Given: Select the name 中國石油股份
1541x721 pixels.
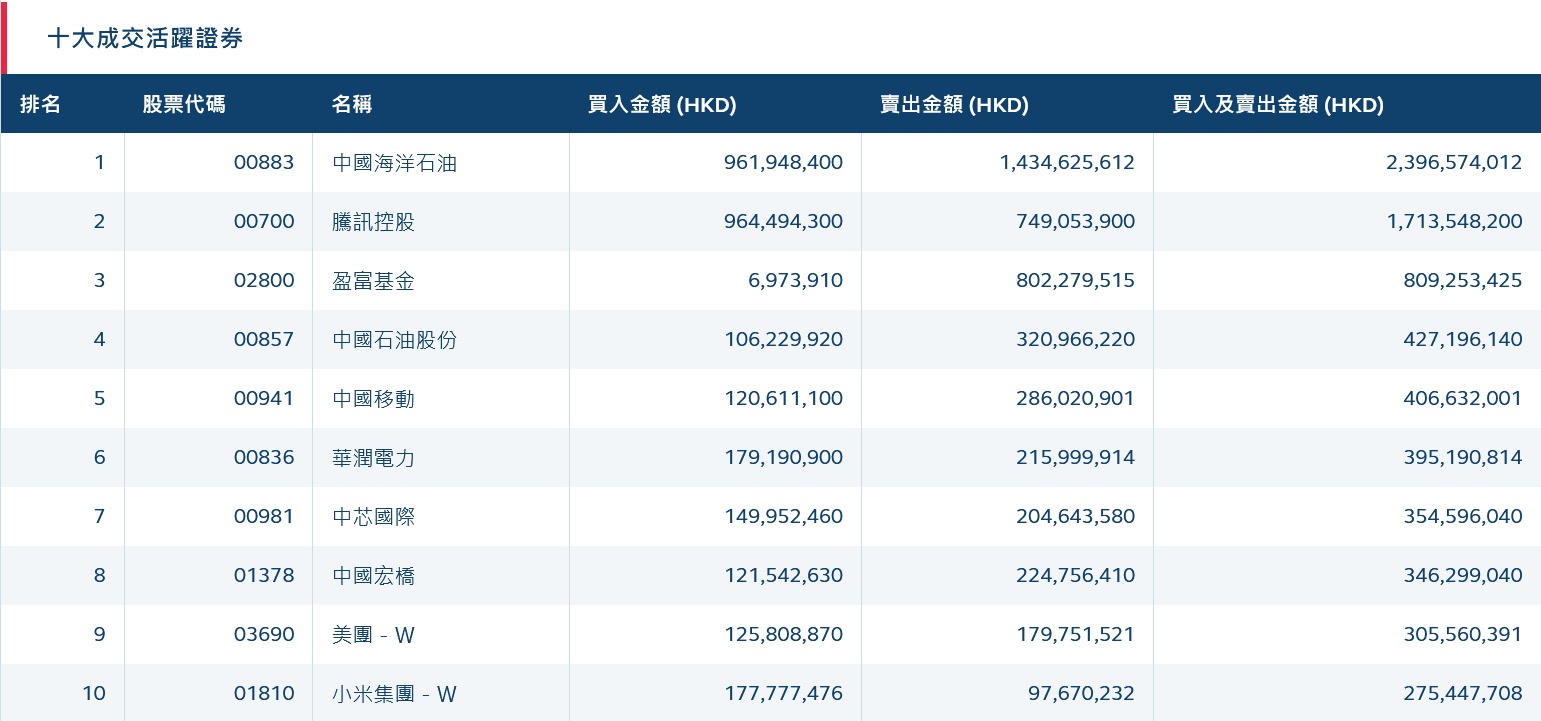Looking at the screenshot, I should (x=394, y=339).
